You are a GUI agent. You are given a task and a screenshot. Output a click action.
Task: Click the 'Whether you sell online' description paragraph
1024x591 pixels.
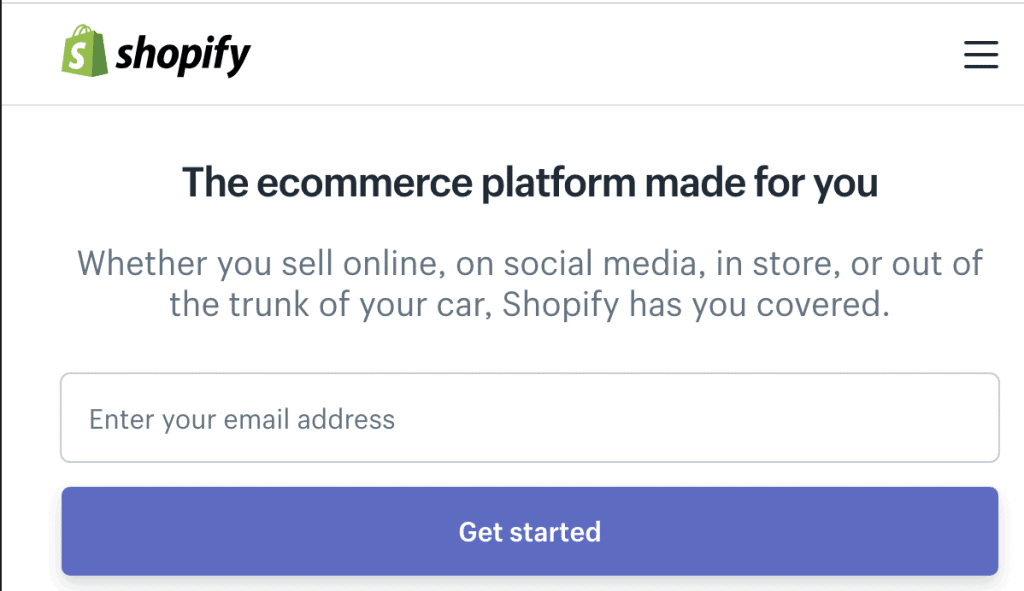point(530,283)
